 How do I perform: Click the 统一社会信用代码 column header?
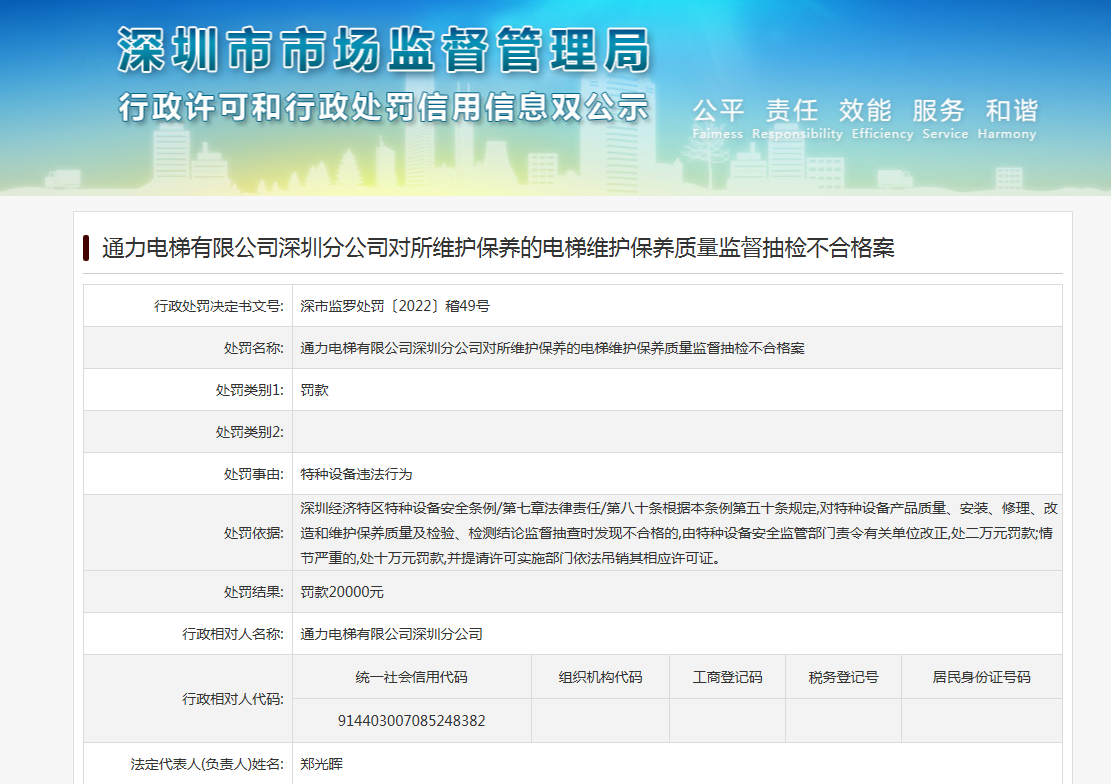[x=412, y=677]
